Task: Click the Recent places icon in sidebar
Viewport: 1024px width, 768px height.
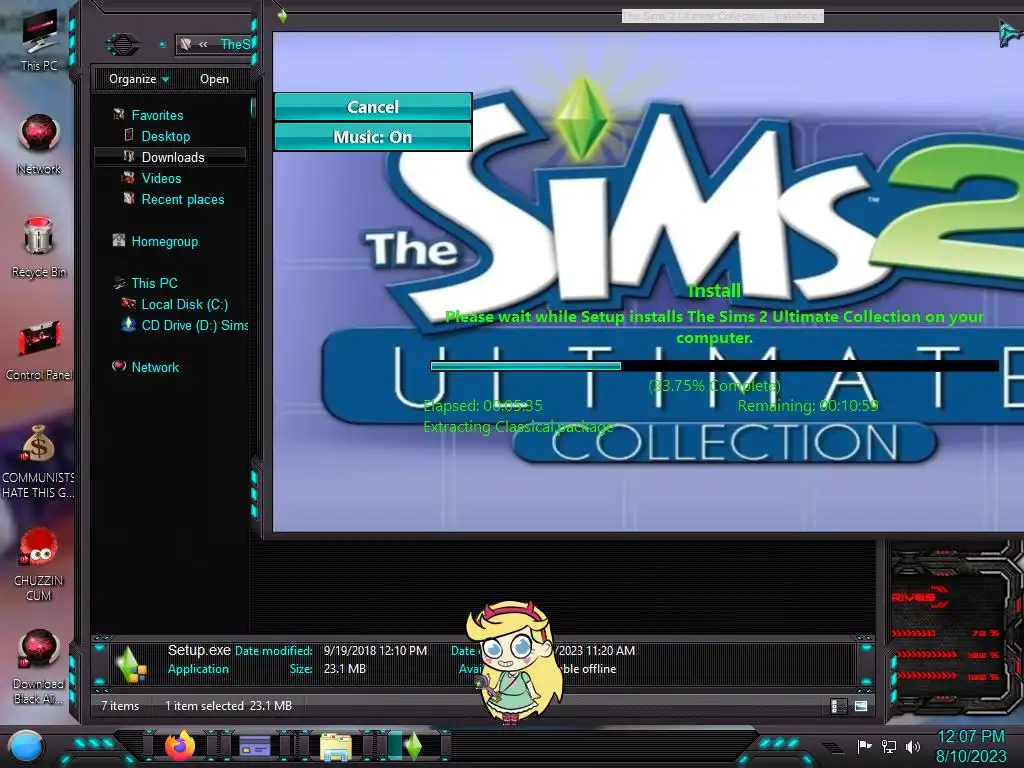Action: (x=129, y=198)
